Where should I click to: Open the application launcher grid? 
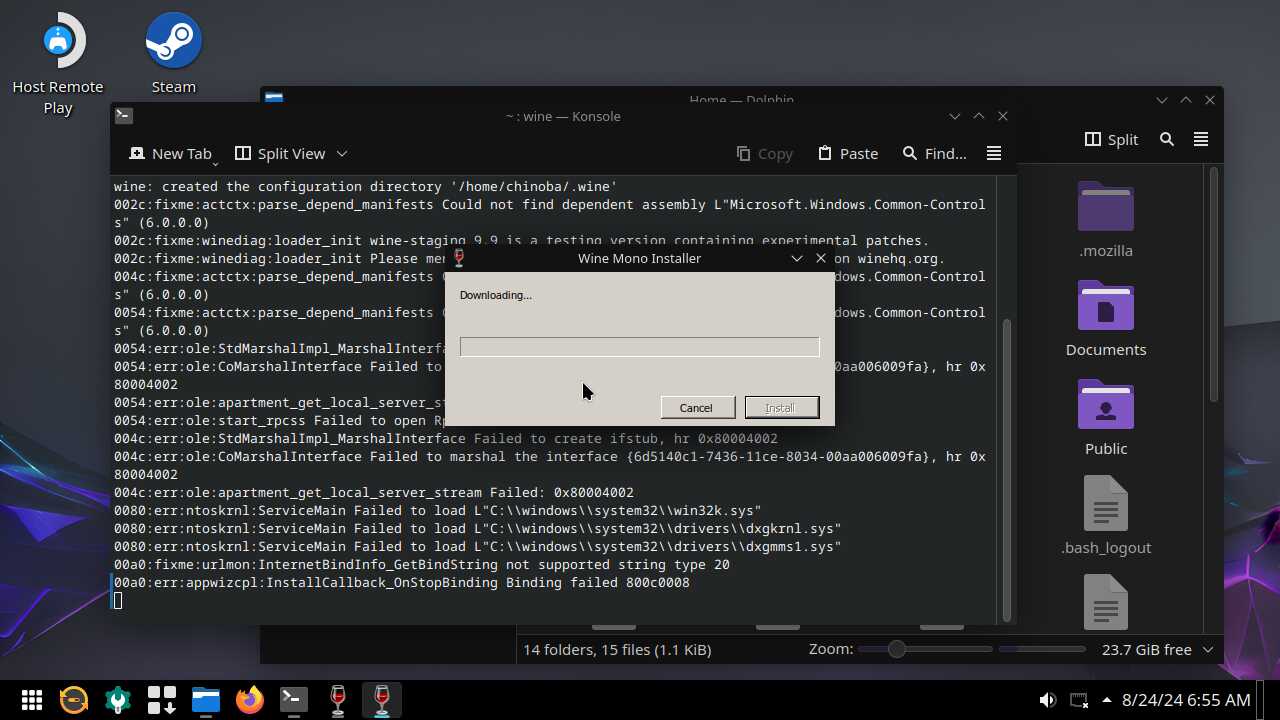pos(31,700)
